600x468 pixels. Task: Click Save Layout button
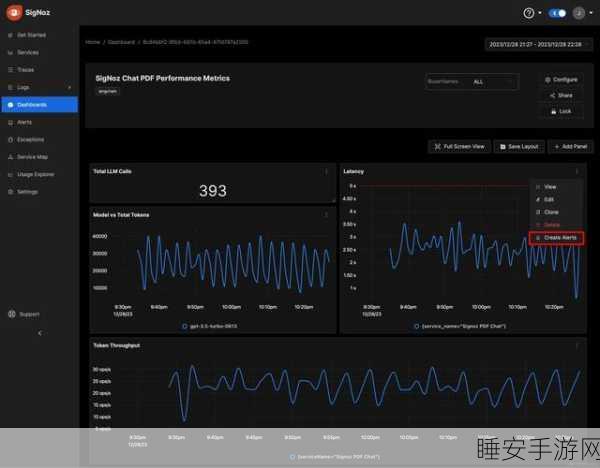[519, 147]
